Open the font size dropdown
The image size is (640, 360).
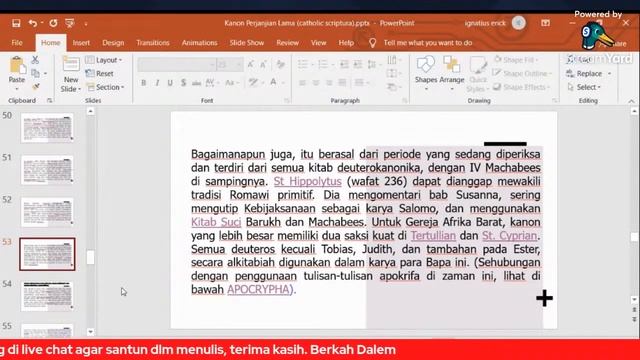(240, 65)
